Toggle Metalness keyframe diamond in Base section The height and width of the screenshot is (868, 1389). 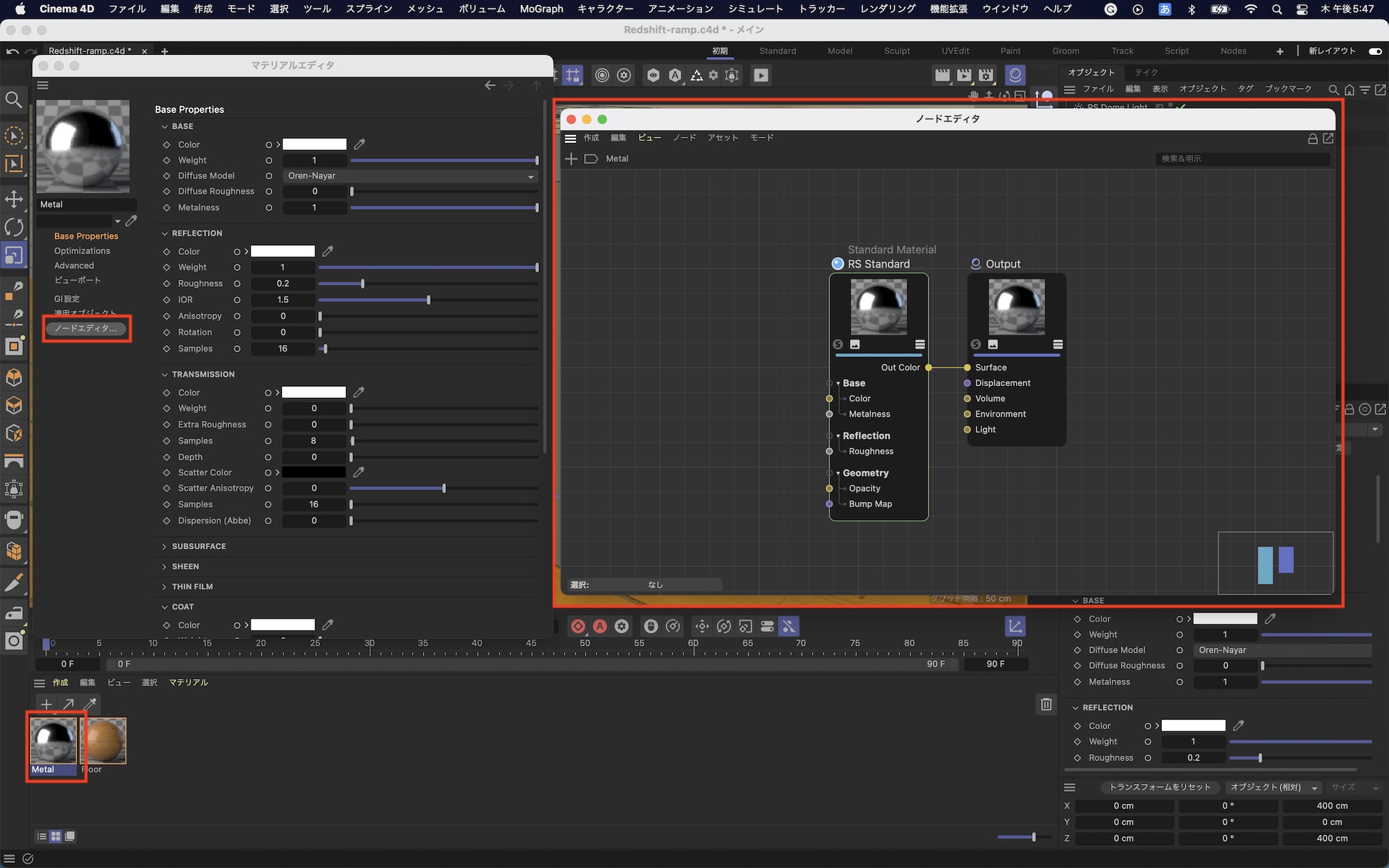coord(167,208)
